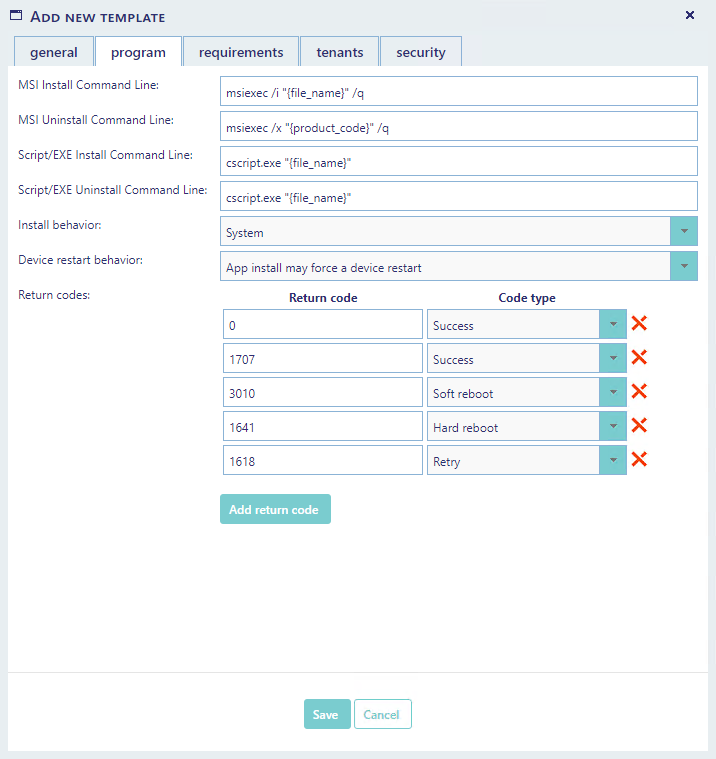Open code type dropdown for code 3010
The image size is (716, 759).
click(612, 392)
